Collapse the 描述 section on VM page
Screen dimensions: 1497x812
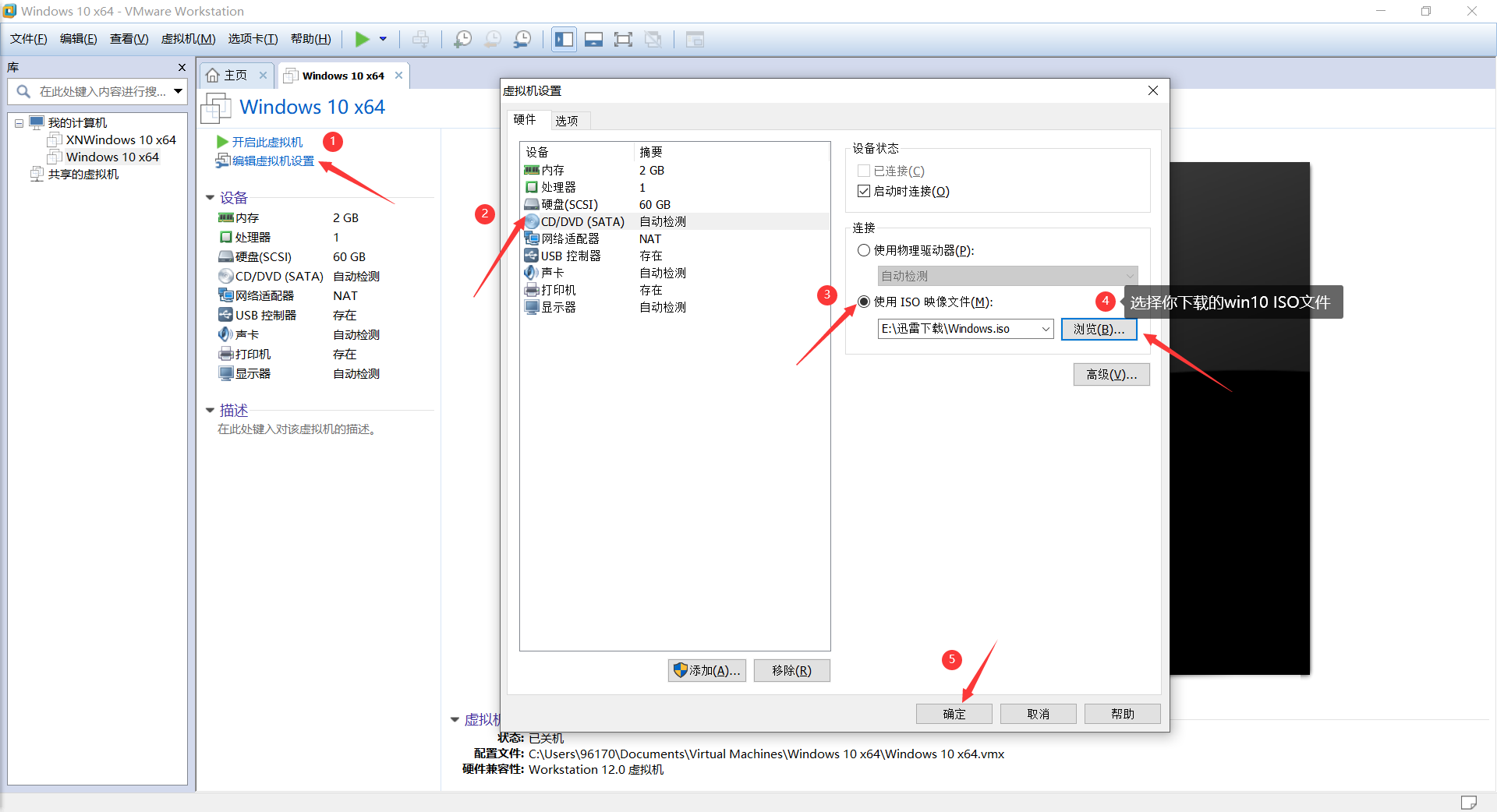coord(210,410)
